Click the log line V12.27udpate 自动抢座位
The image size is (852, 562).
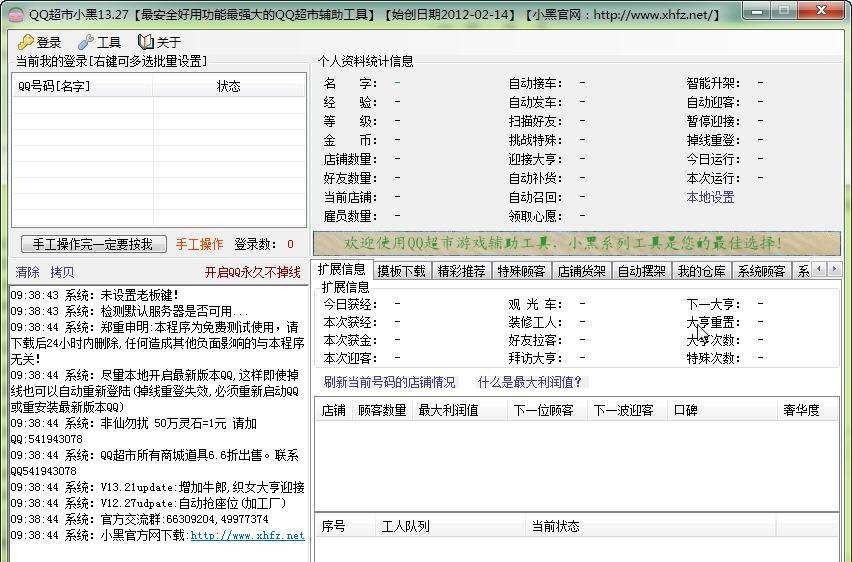148,503
